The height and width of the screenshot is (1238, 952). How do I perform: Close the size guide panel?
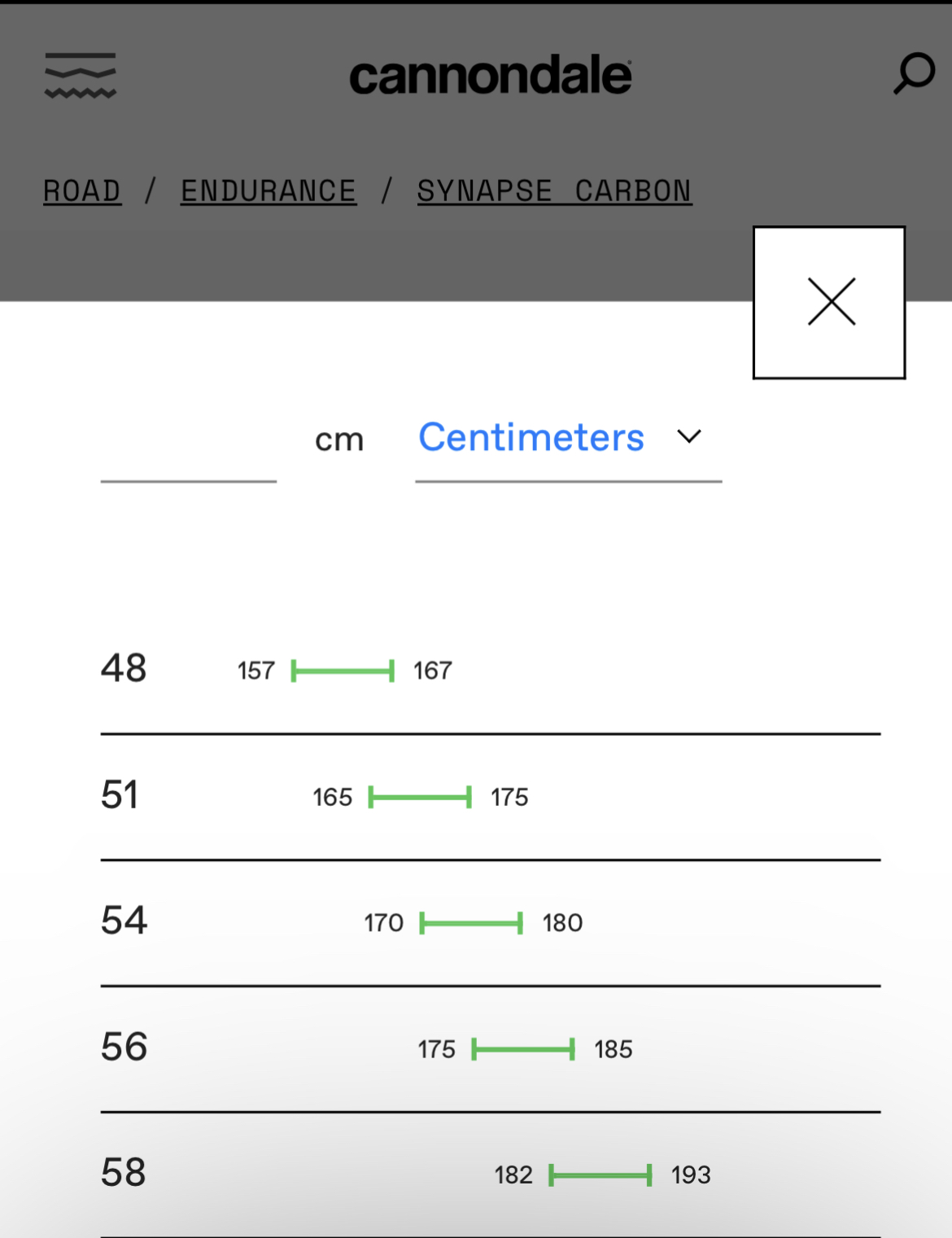pyautogui.click(x=829, y=302)
